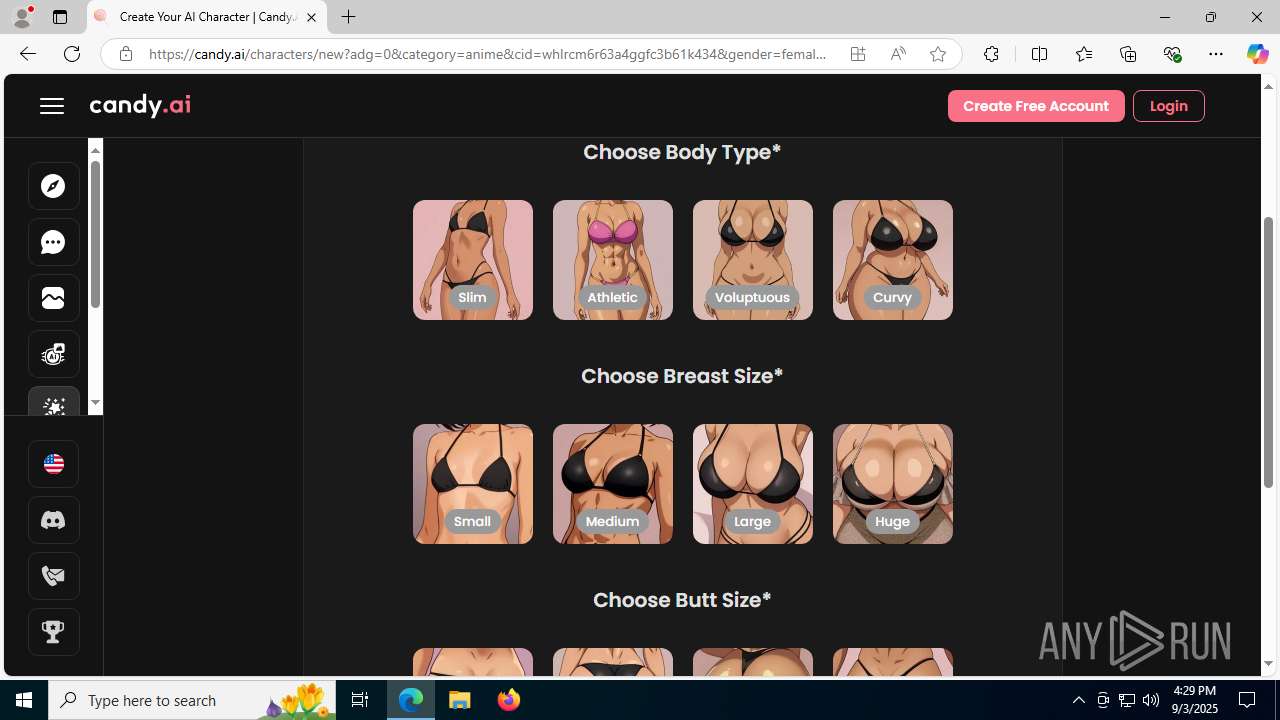Open Copilot icon in Edge toolbar
Screen dimensions: 1280x720
click(x=1257, y=54)
